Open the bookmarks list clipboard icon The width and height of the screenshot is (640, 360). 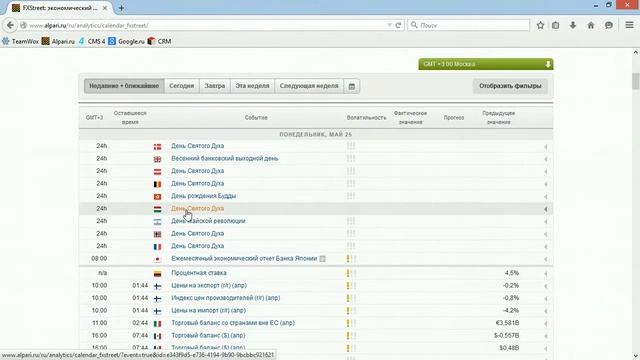556,25
